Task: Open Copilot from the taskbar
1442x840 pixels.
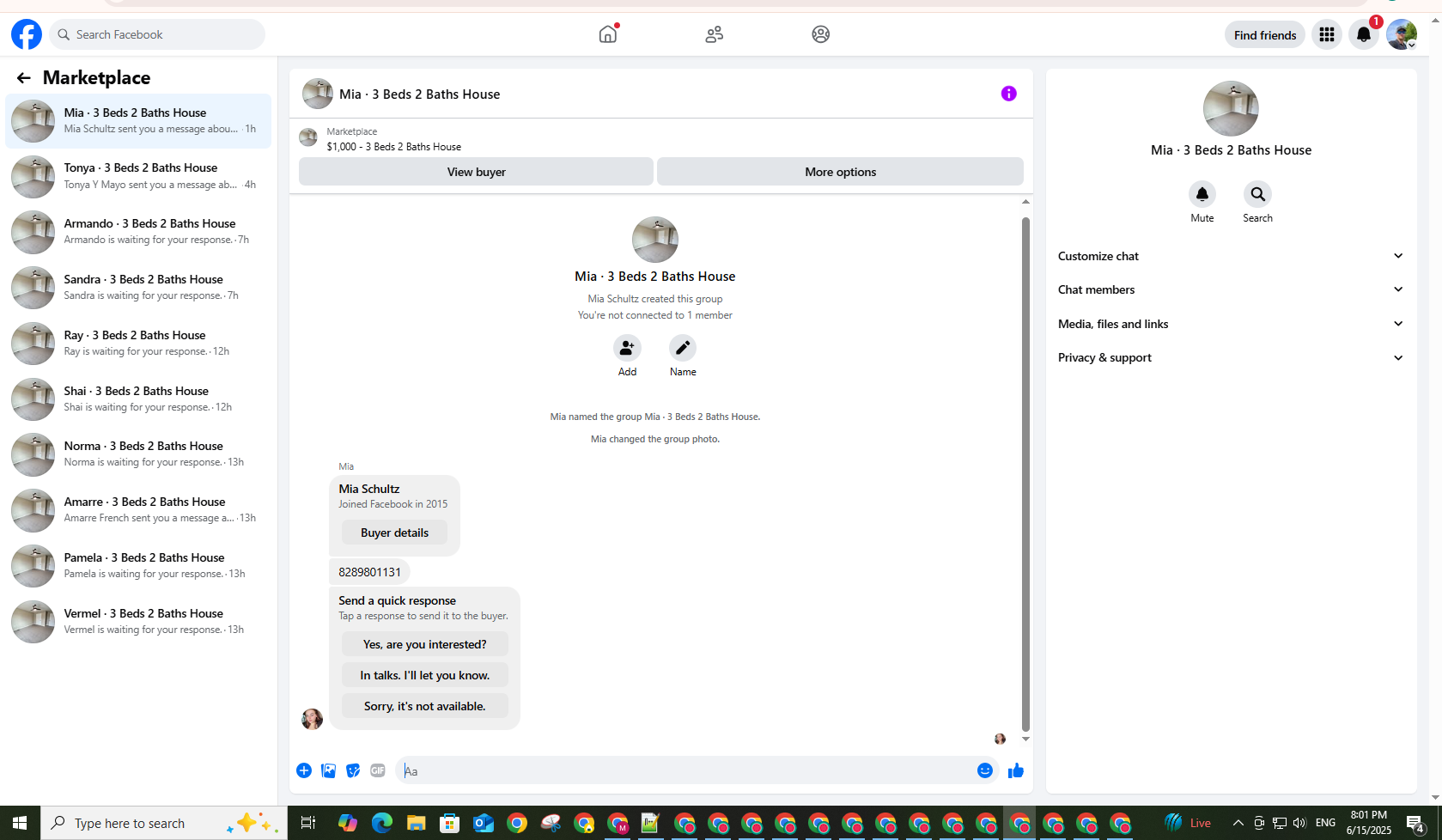Action: [348, 824]
